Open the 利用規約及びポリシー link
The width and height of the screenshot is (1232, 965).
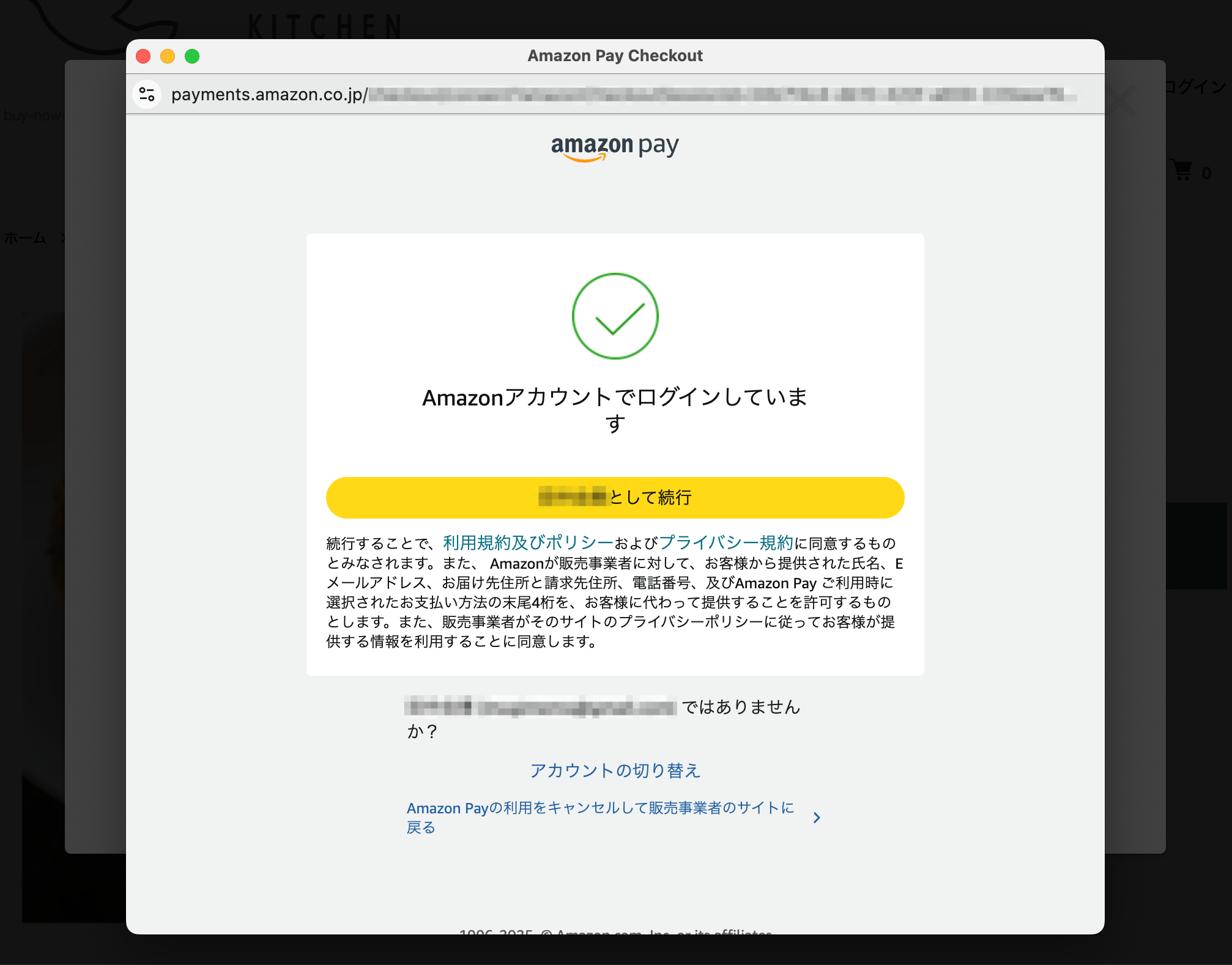(x=528, y=542)
